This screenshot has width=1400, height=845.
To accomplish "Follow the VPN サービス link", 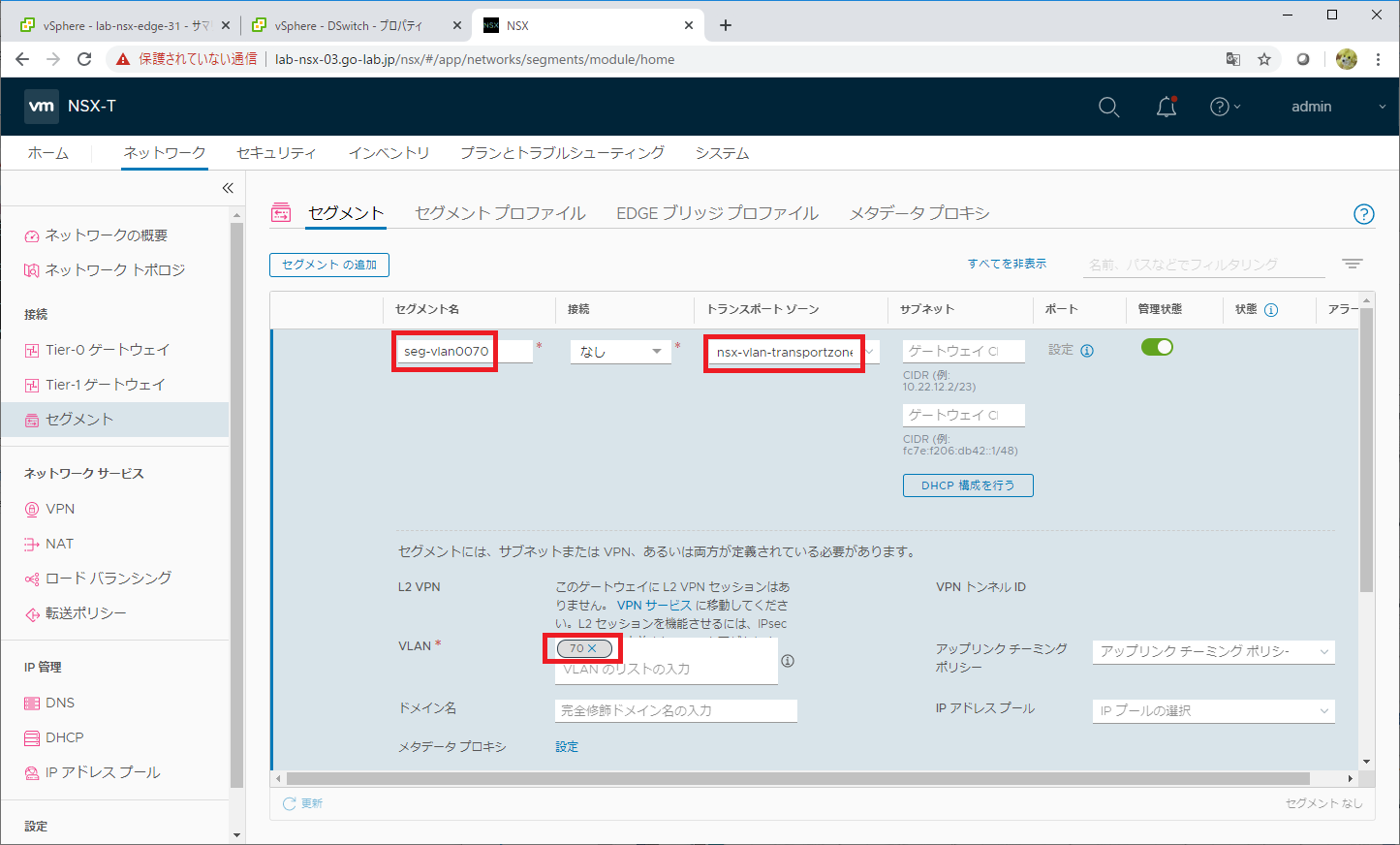I will click(x=654, y=605).
